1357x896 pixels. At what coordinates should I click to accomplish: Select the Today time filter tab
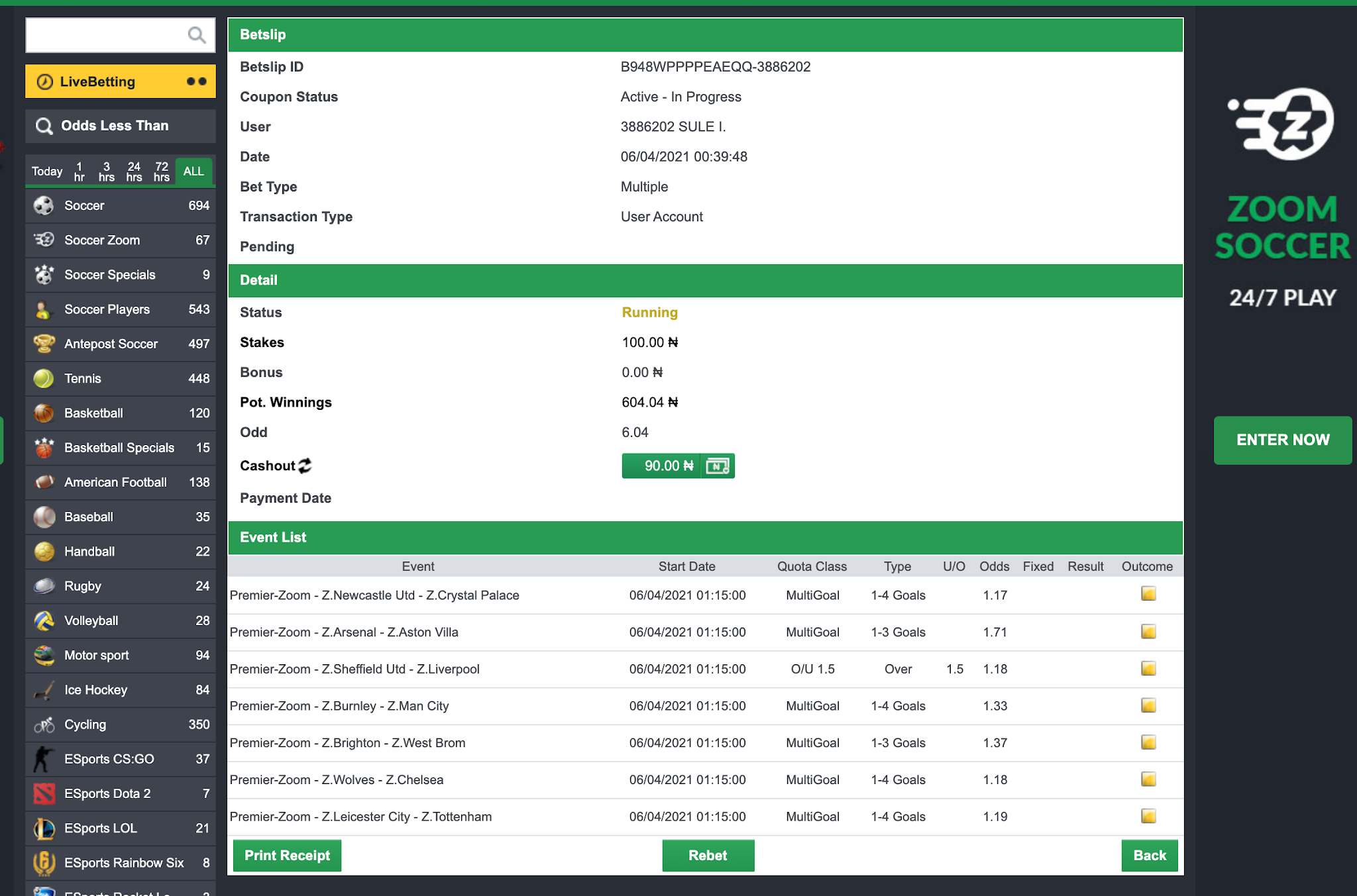point(47,172)
